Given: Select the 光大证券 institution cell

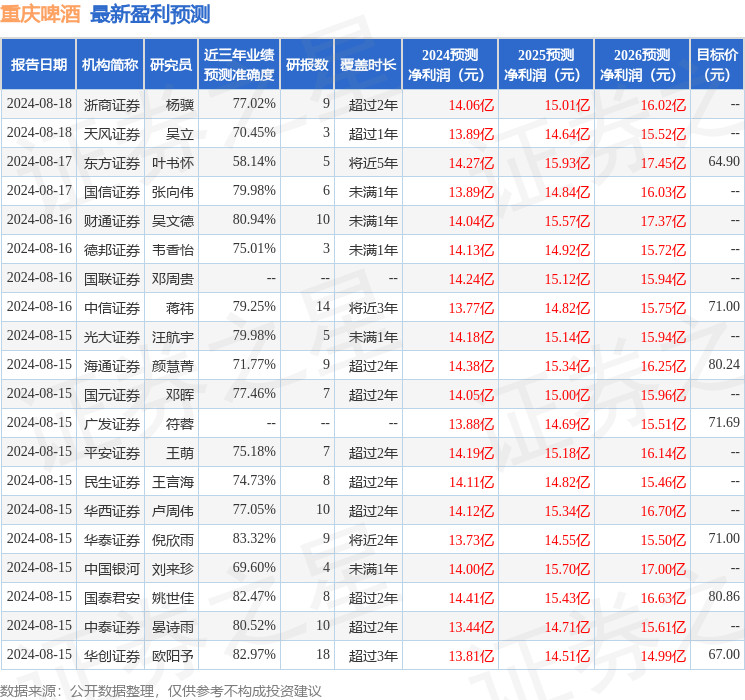Looking at the screenshot, I should (112, 337).
